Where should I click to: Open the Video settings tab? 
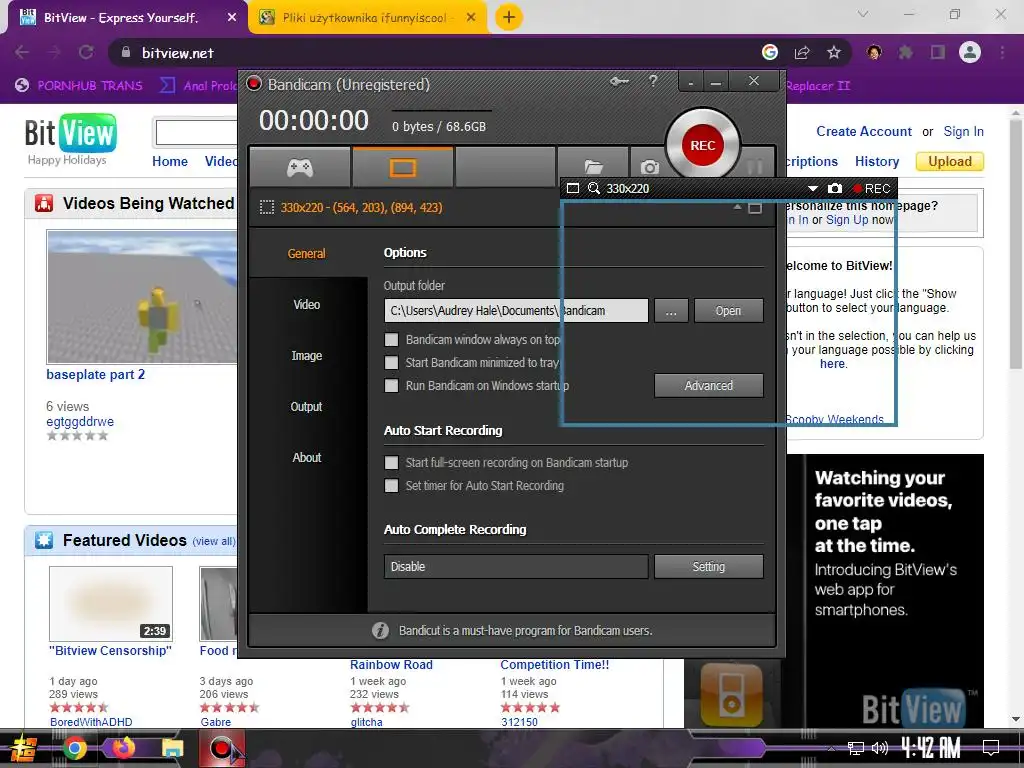point(306,304)
